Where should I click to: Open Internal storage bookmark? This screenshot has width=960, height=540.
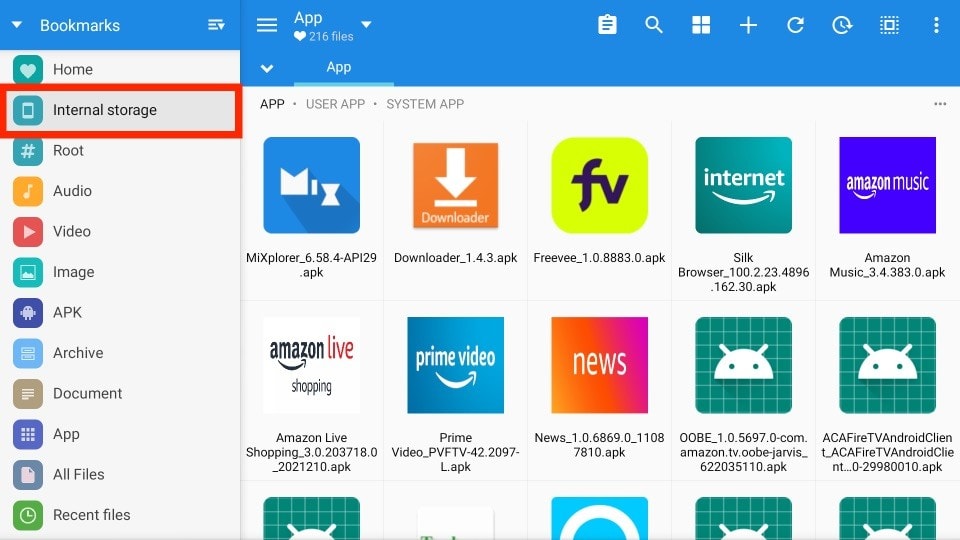(x=120, y=110)
